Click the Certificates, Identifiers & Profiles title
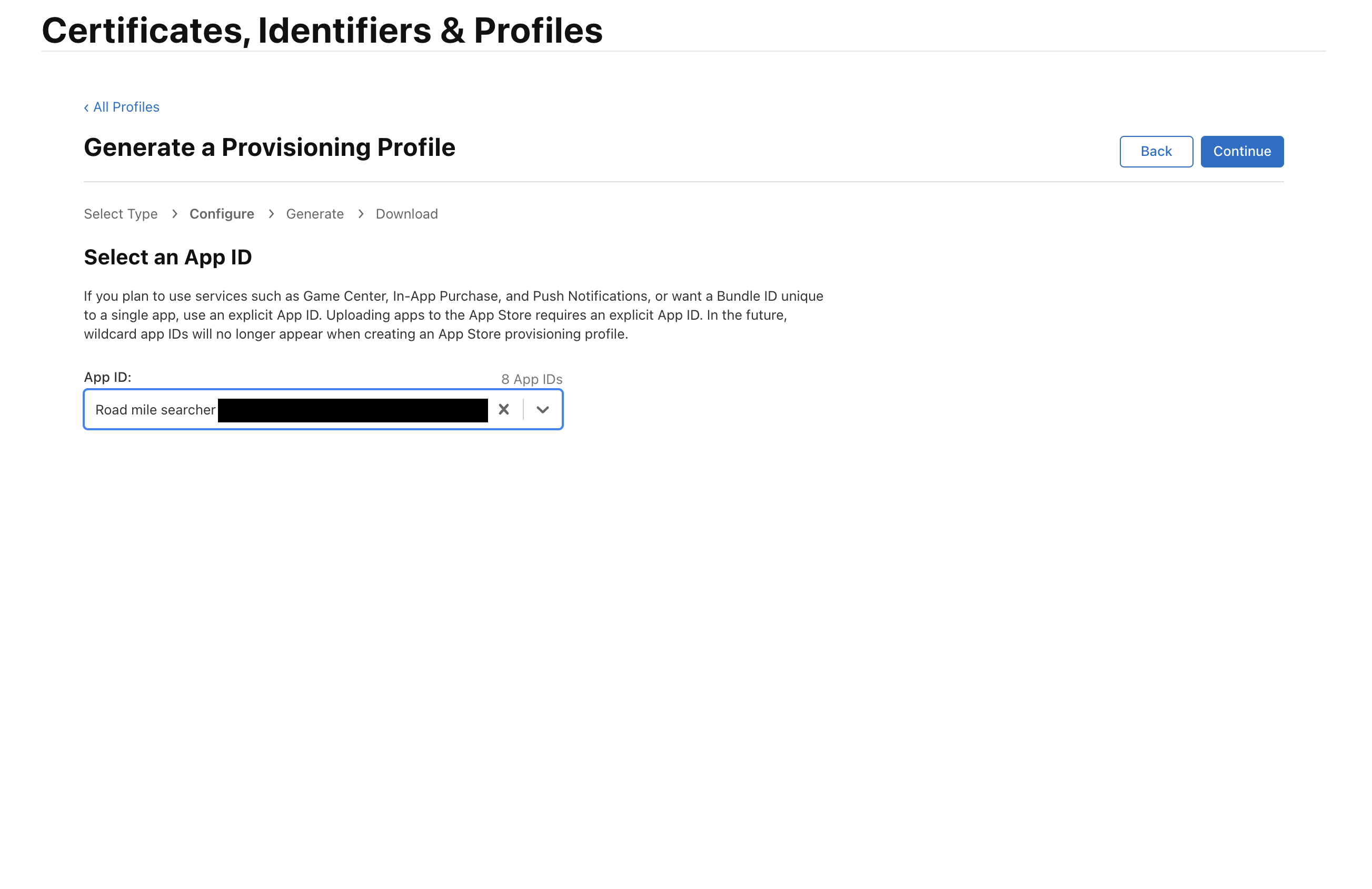This screenshot has width=1372, height=889. tap(322, 30)
